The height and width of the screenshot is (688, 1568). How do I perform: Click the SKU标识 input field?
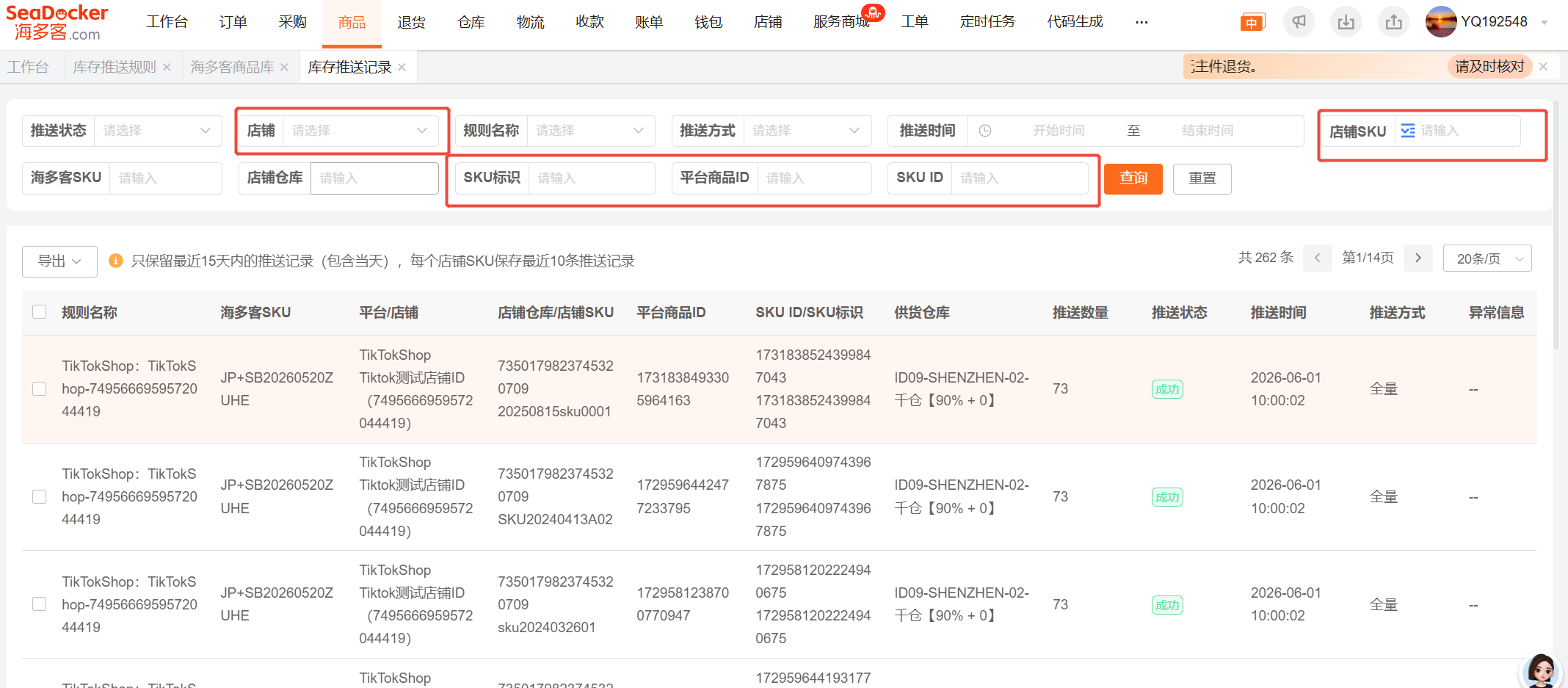pos(592,178)
